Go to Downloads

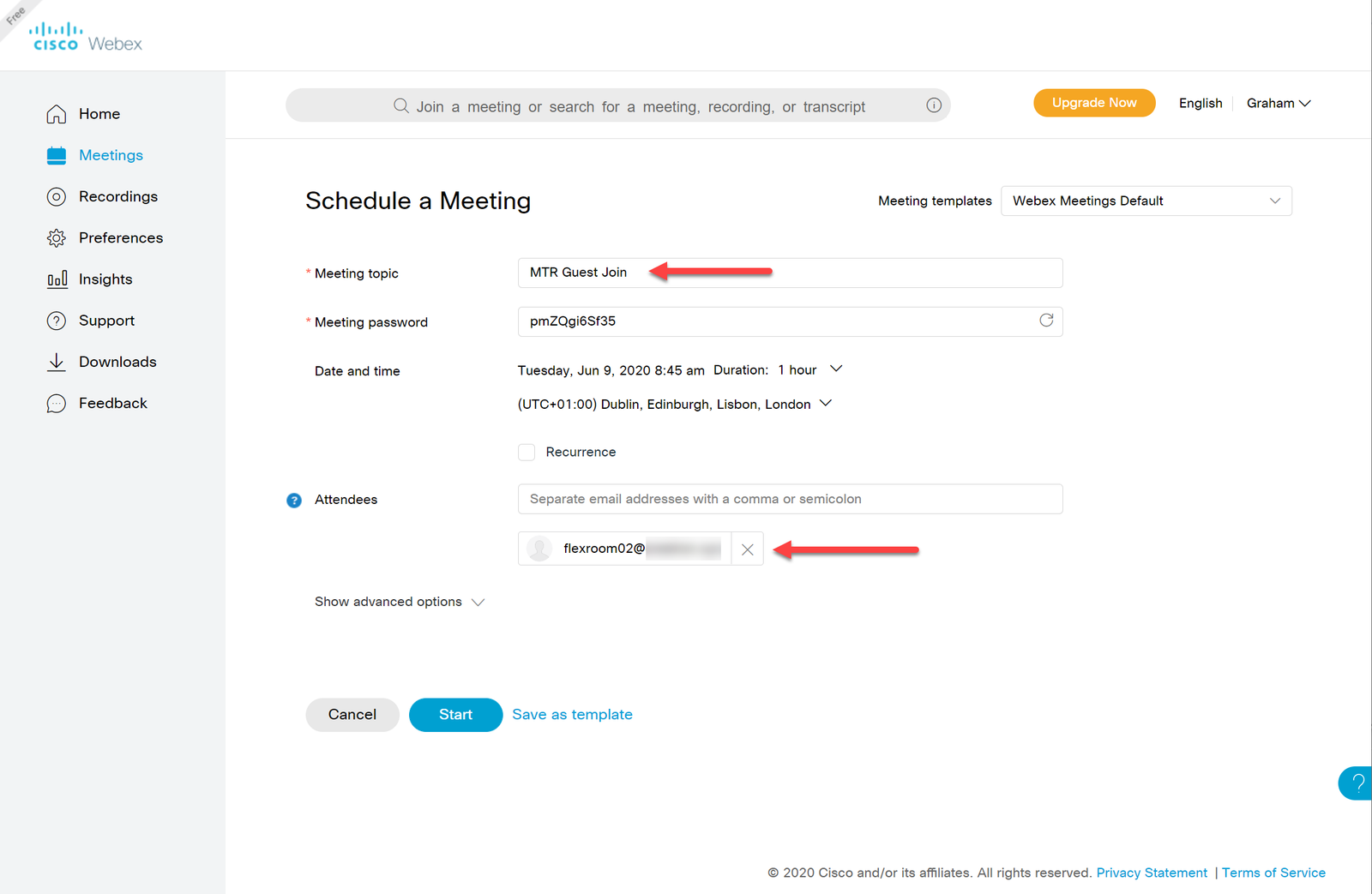[117, 361]
